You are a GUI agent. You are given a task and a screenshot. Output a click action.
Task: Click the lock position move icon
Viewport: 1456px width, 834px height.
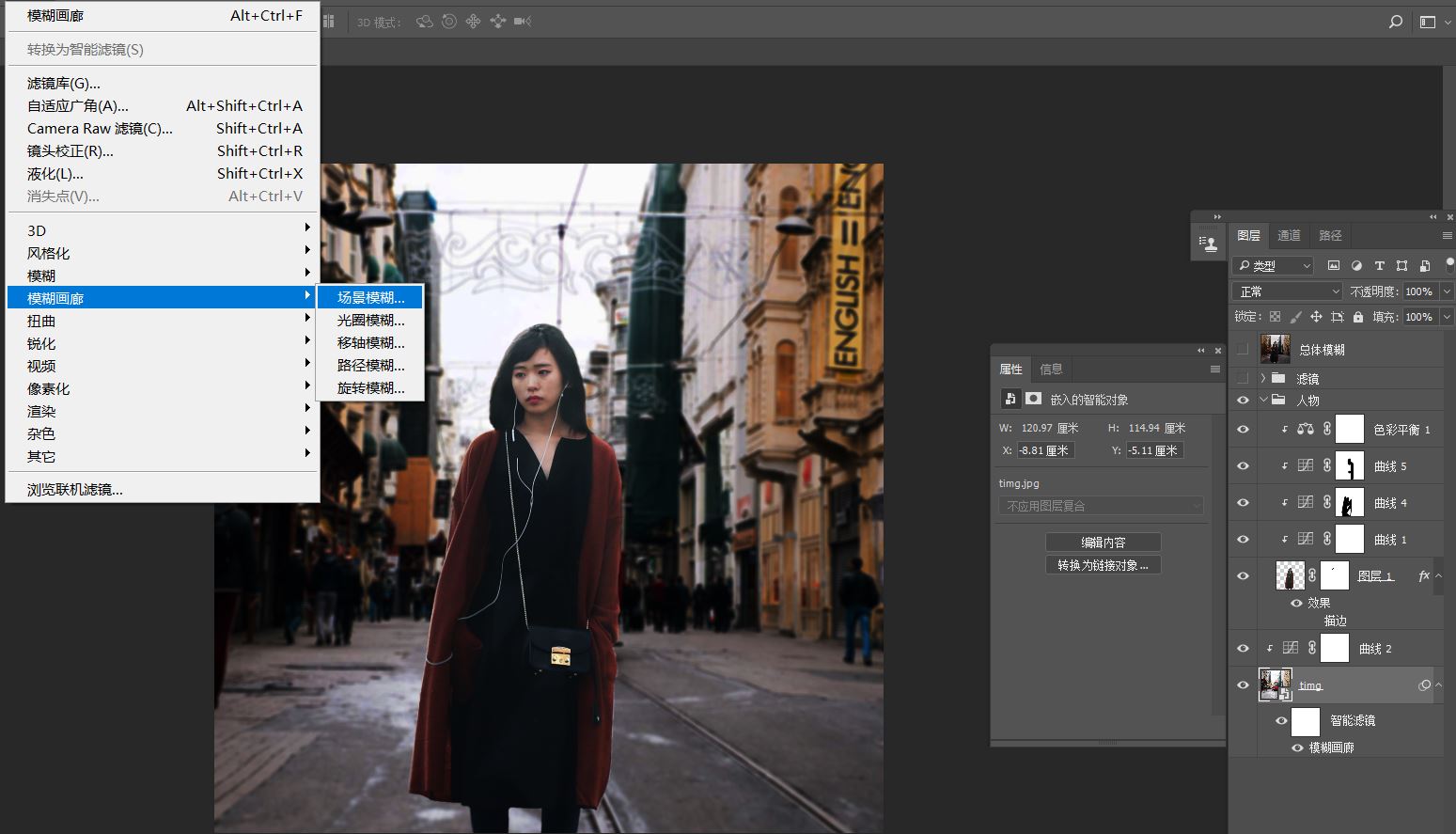[x=1316, y=317]
